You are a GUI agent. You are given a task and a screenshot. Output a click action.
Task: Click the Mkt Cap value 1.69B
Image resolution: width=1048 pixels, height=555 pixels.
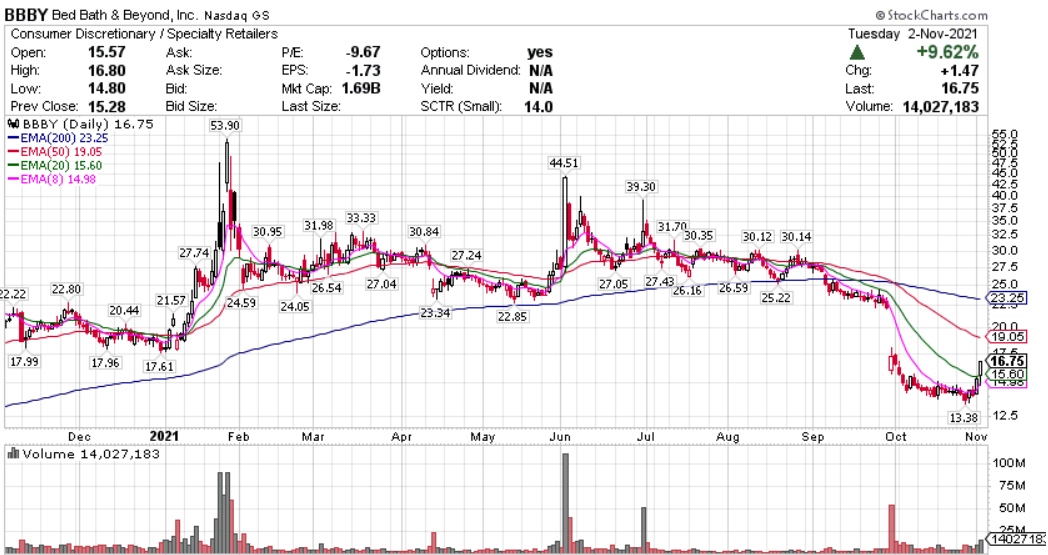(361, 88)
